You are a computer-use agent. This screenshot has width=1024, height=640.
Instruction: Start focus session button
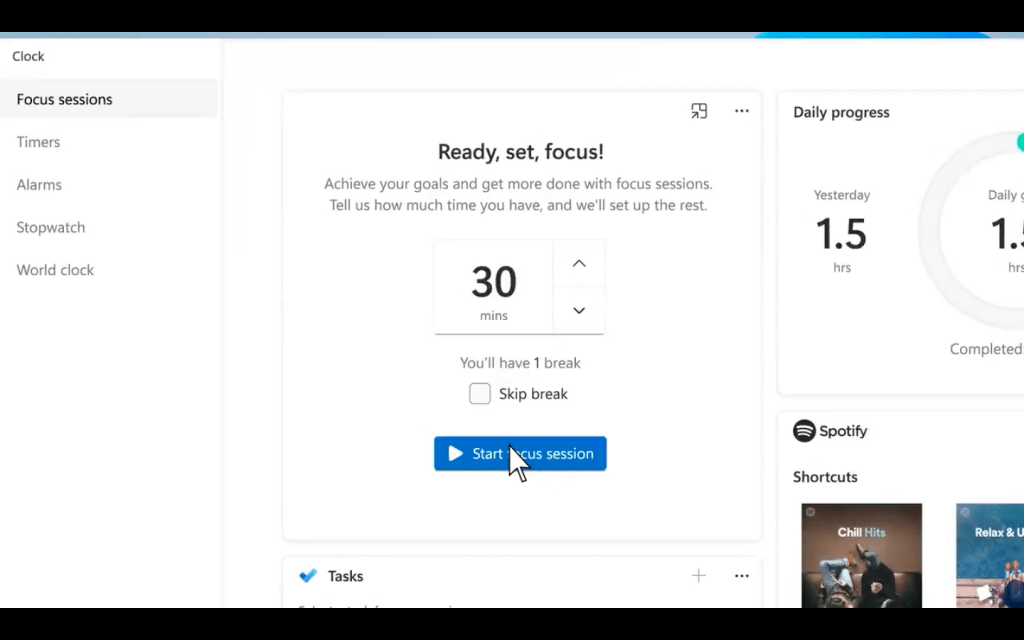point(520,453)
